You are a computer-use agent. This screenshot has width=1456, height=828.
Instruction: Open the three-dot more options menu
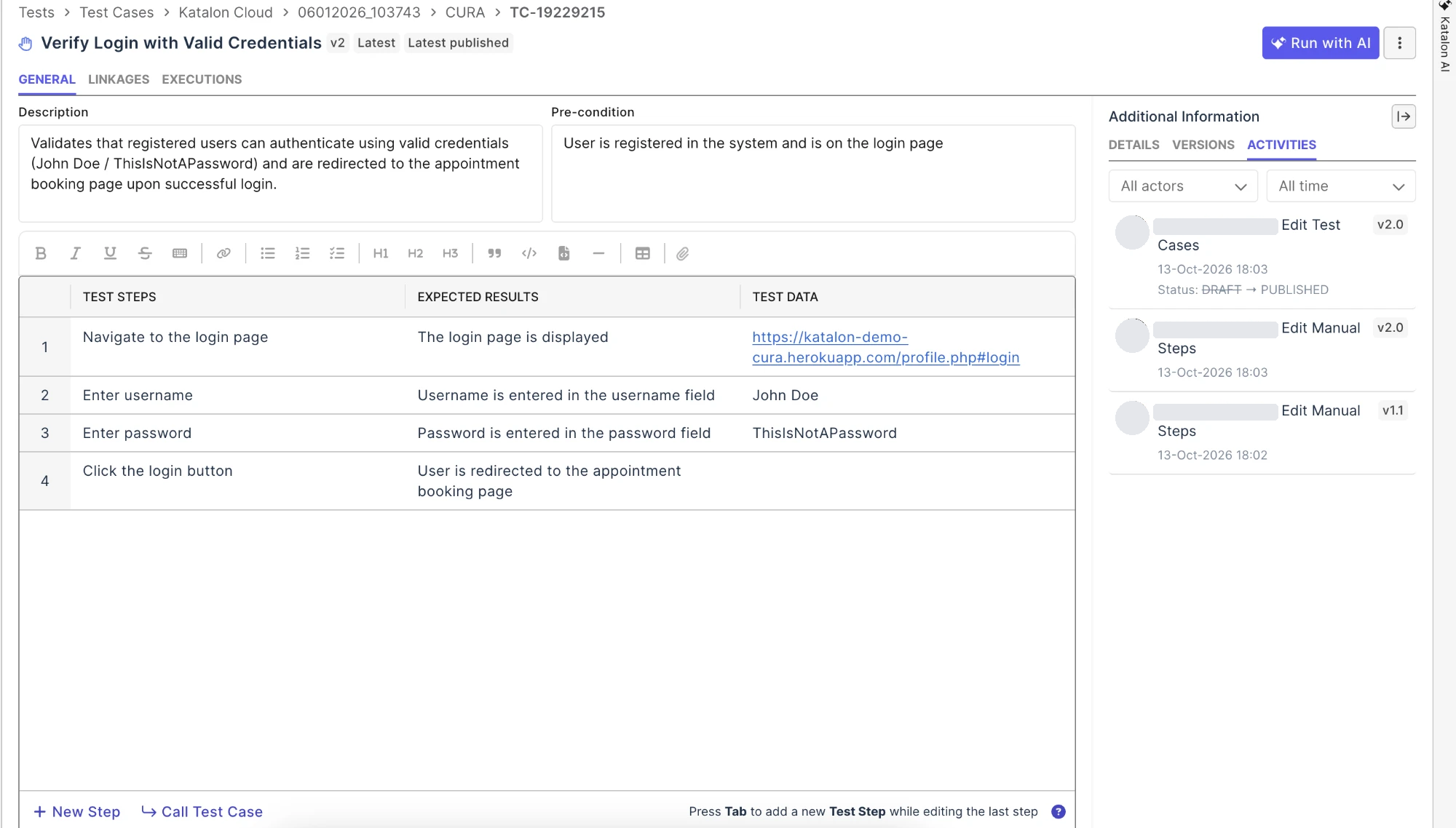tap(1399, 43)
